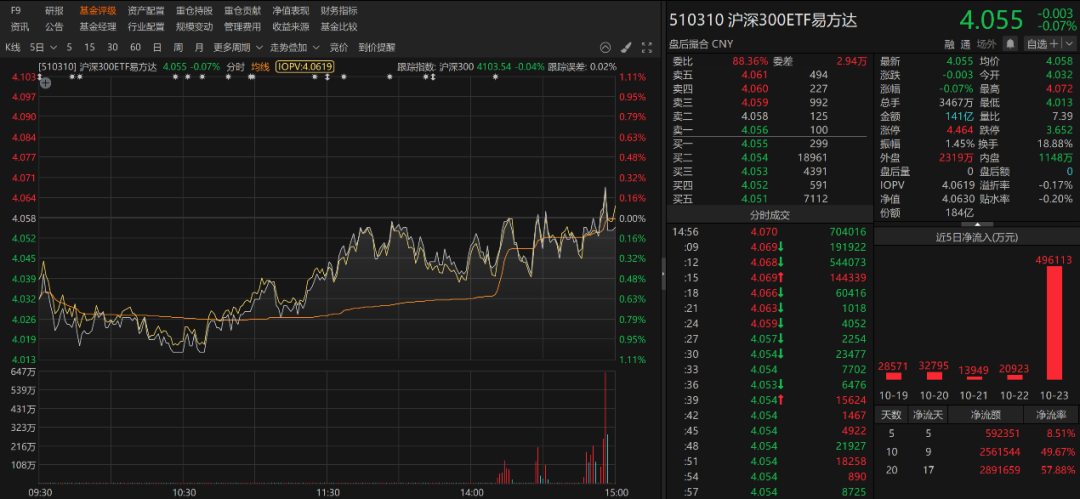Select the 60-minute period

pos(135,48)
